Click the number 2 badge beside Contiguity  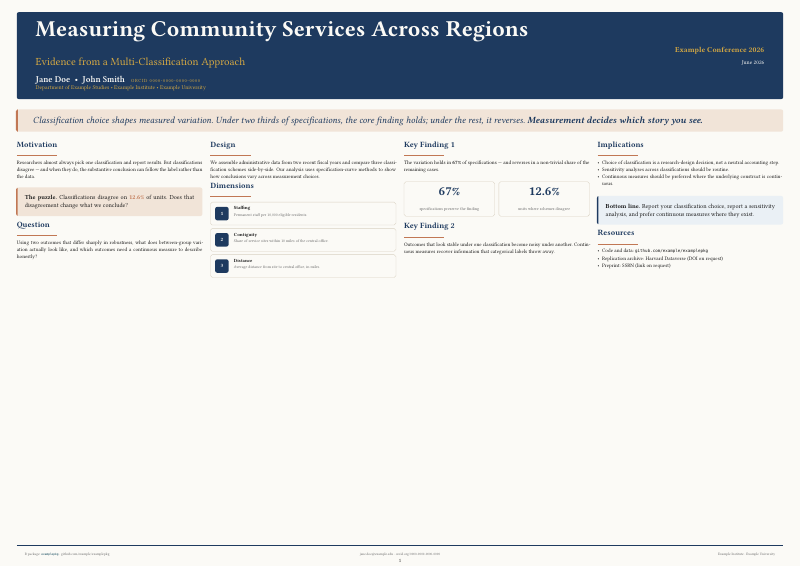(221, 239)
